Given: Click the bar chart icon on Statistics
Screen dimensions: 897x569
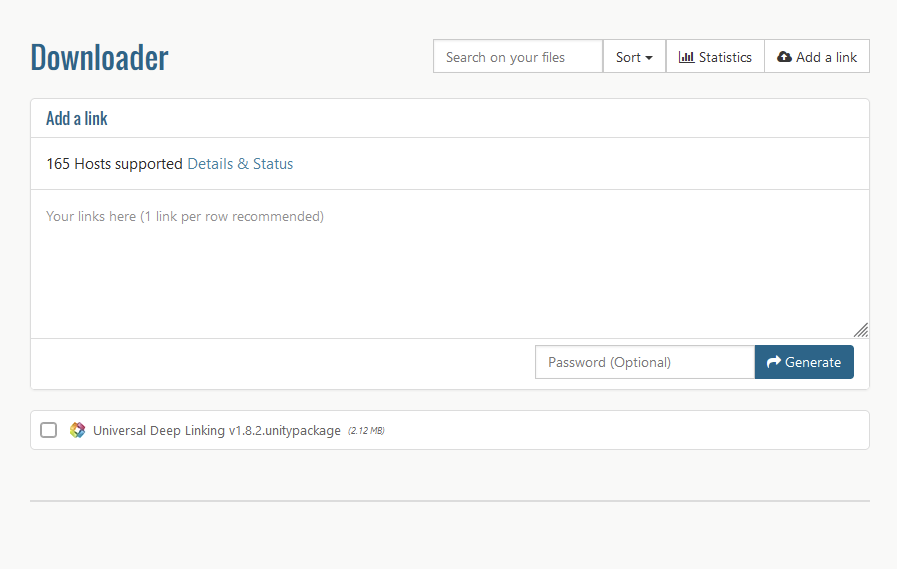Looking at the screenshot, I should (x=686, y=57).
